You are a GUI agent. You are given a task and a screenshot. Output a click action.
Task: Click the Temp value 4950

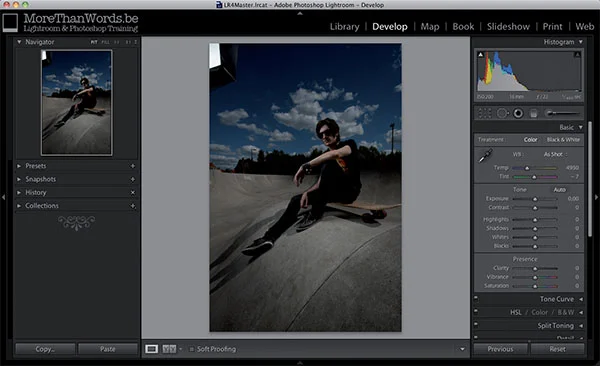tap(572, 168)
